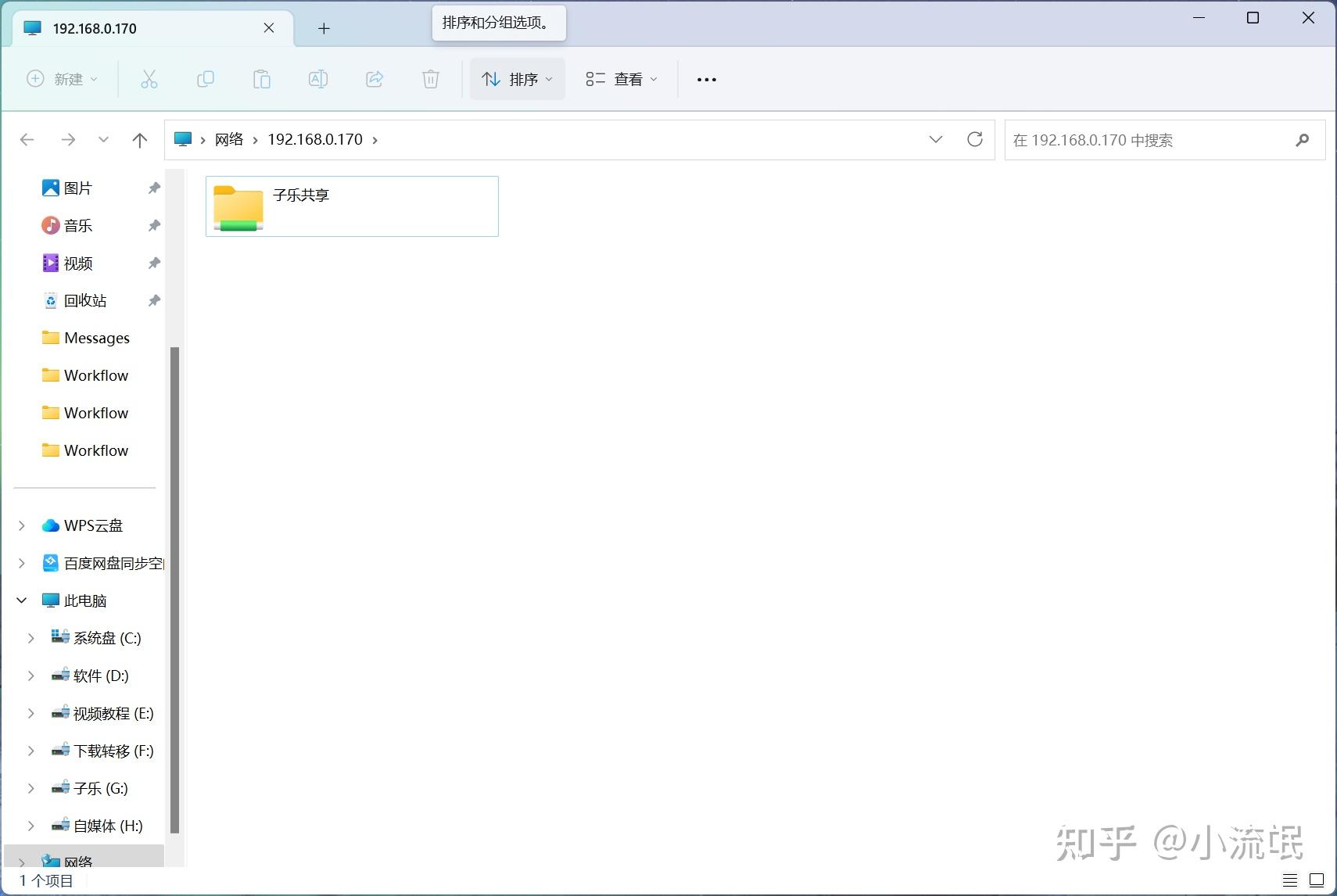Select the 192.168.0.170 window tab

pos(153,28)
